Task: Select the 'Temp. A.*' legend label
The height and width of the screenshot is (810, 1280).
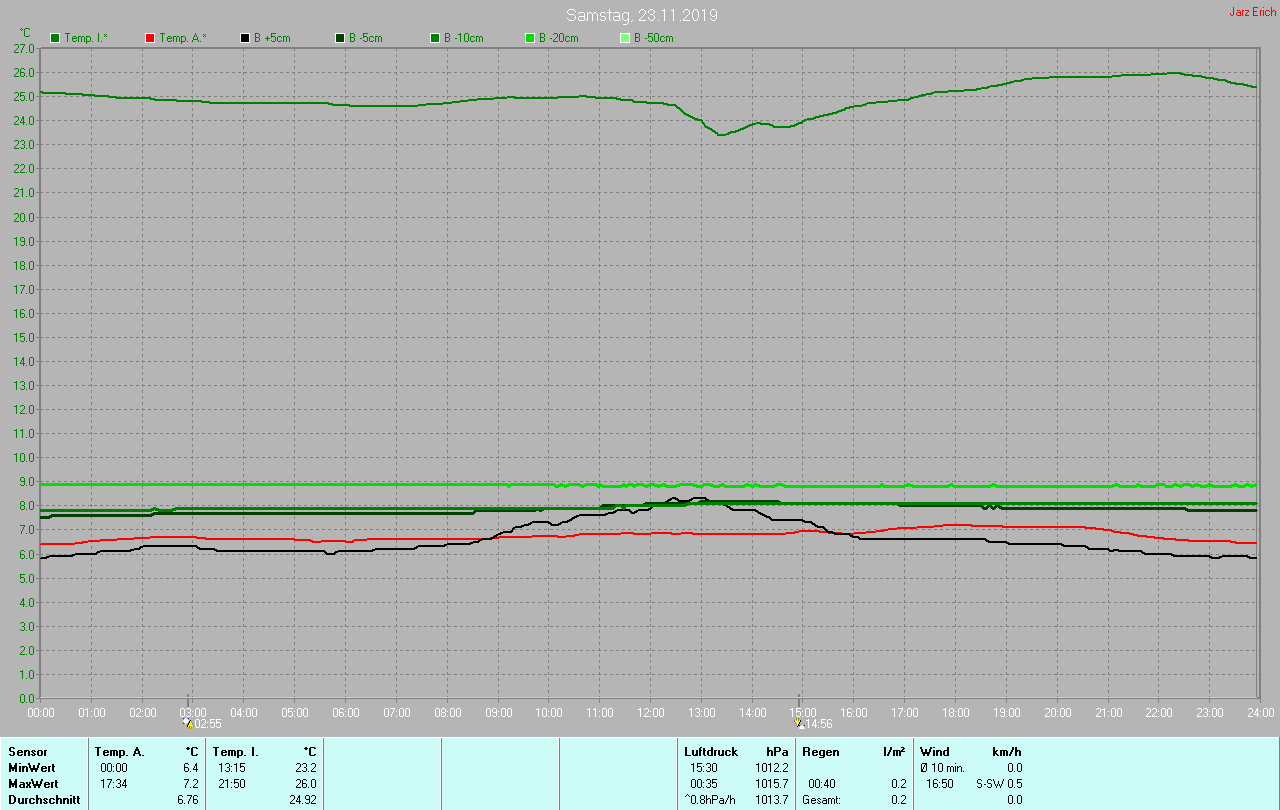Action: click(x=183, y=38)
